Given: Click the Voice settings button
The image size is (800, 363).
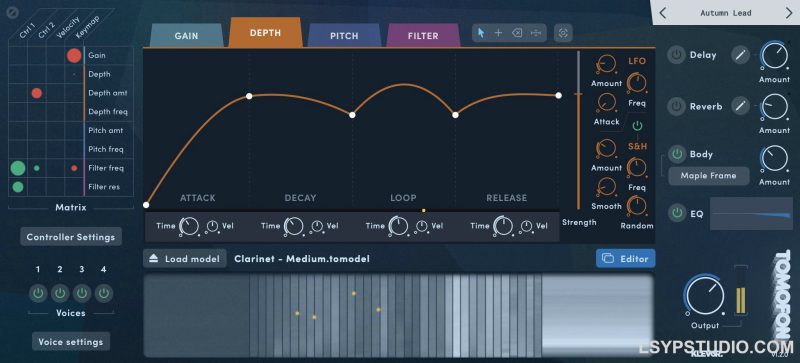Looking at the screenshot, I should [71, 342].
